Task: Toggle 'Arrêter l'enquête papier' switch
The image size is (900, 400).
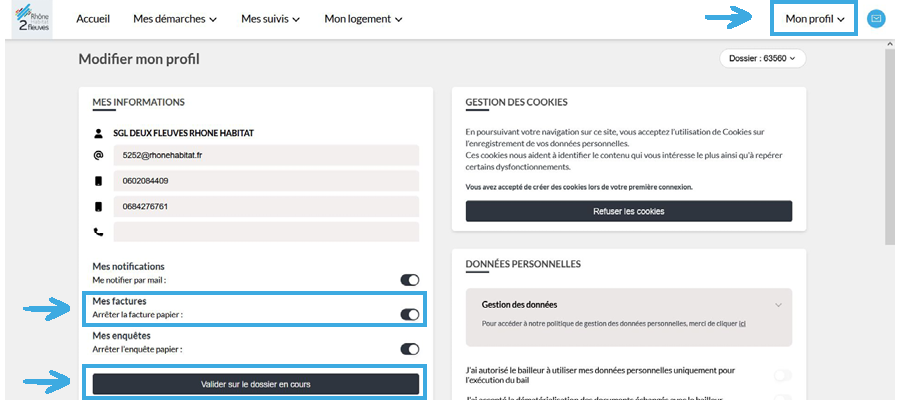Action: 409,349
